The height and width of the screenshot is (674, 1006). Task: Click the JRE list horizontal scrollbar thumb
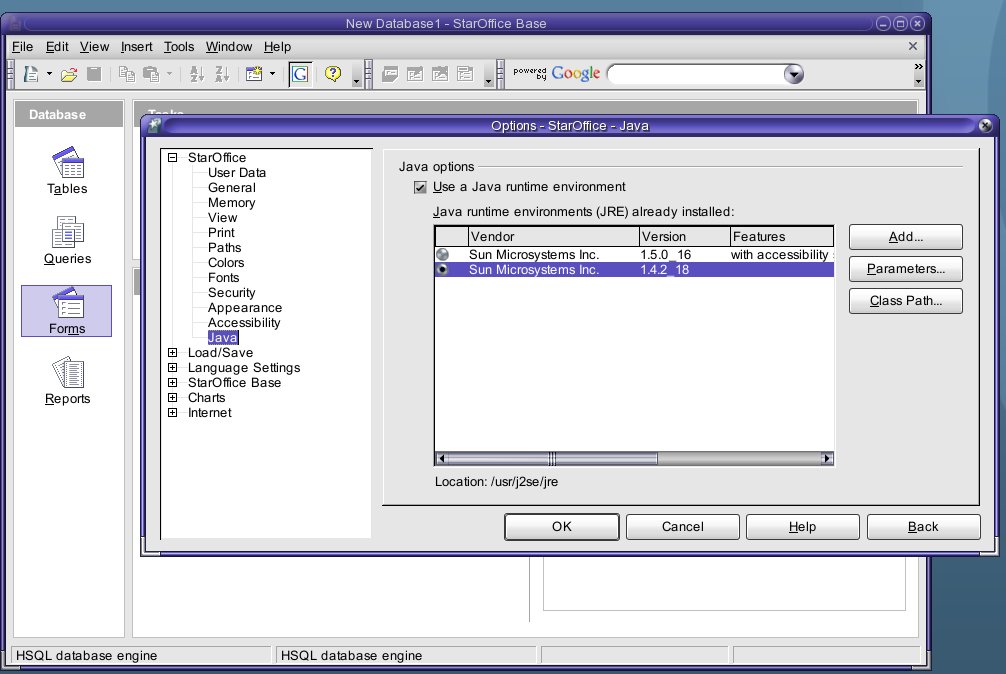(x=552, y=459)
